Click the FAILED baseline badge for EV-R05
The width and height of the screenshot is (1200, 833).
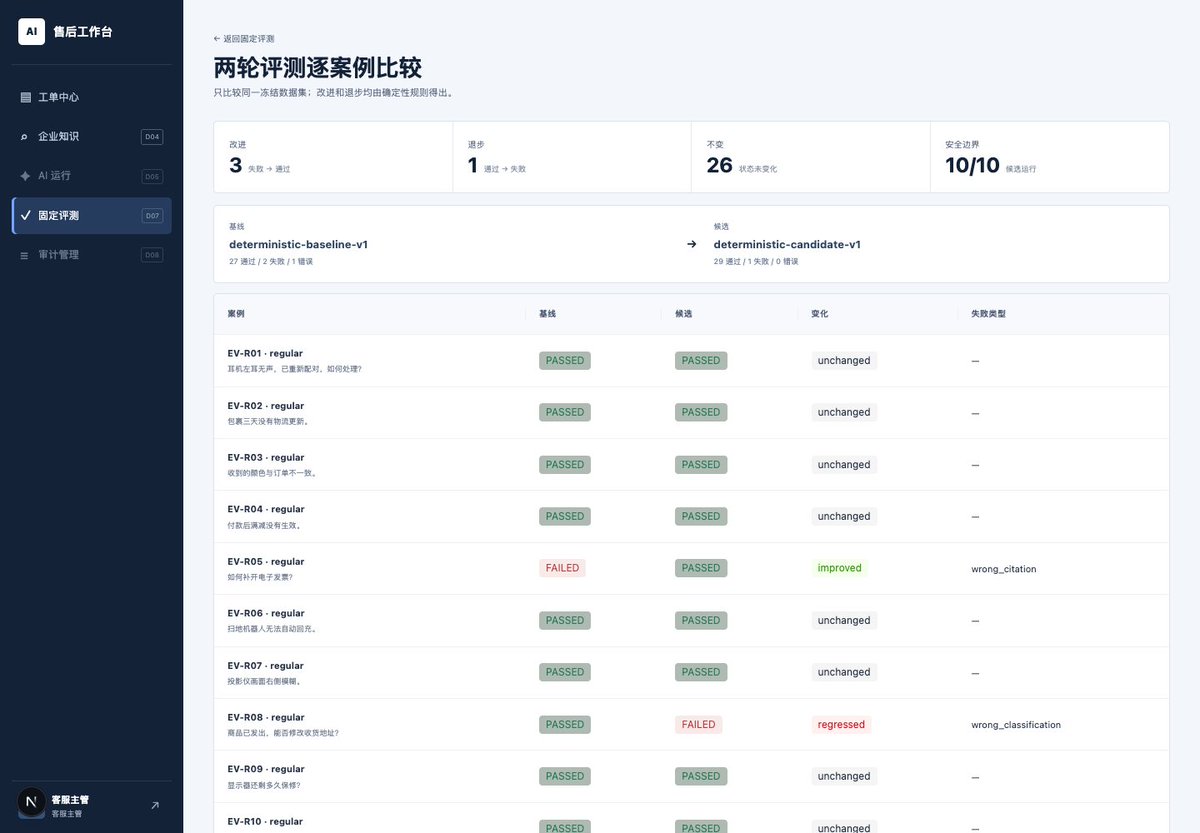[x=562, y=568]
